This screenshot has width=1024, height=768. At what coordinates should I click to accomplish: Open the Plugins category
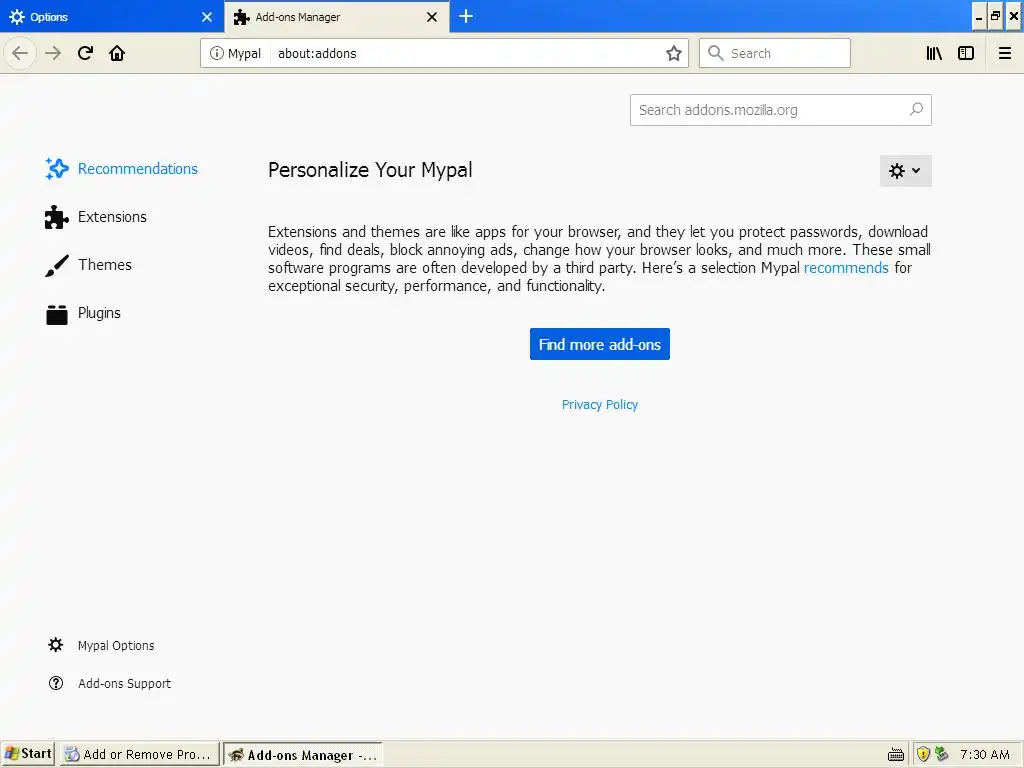tap(82, 313)
